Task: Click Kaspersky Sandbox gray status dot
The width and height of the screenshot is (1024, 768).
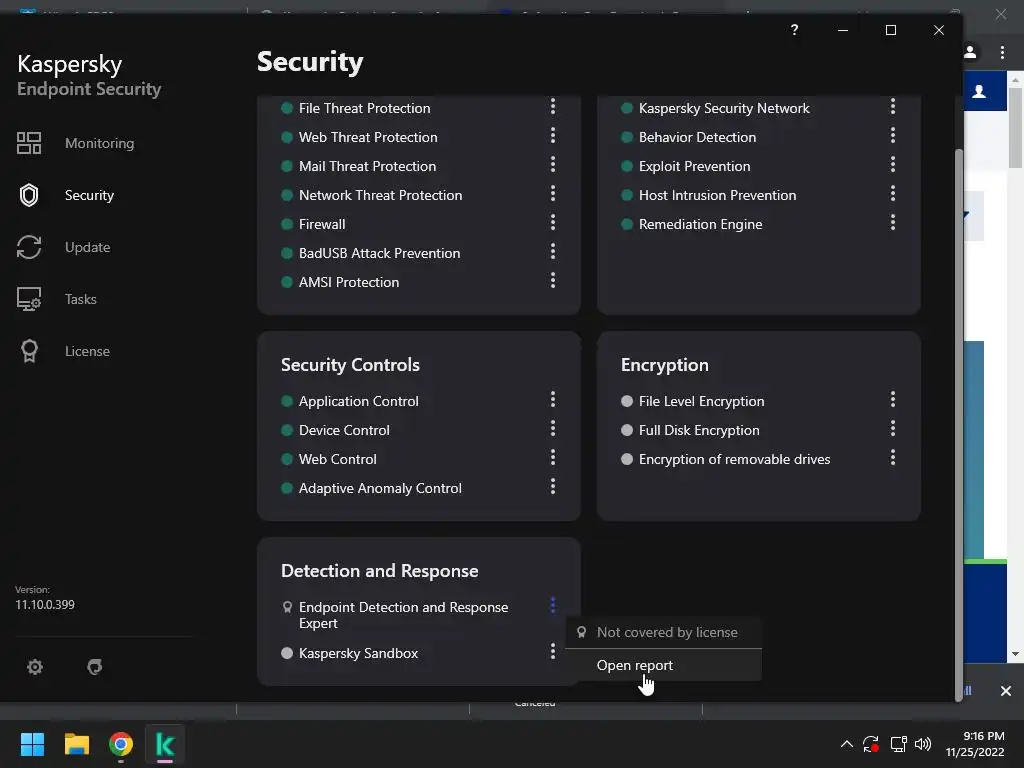Action: 286,653
